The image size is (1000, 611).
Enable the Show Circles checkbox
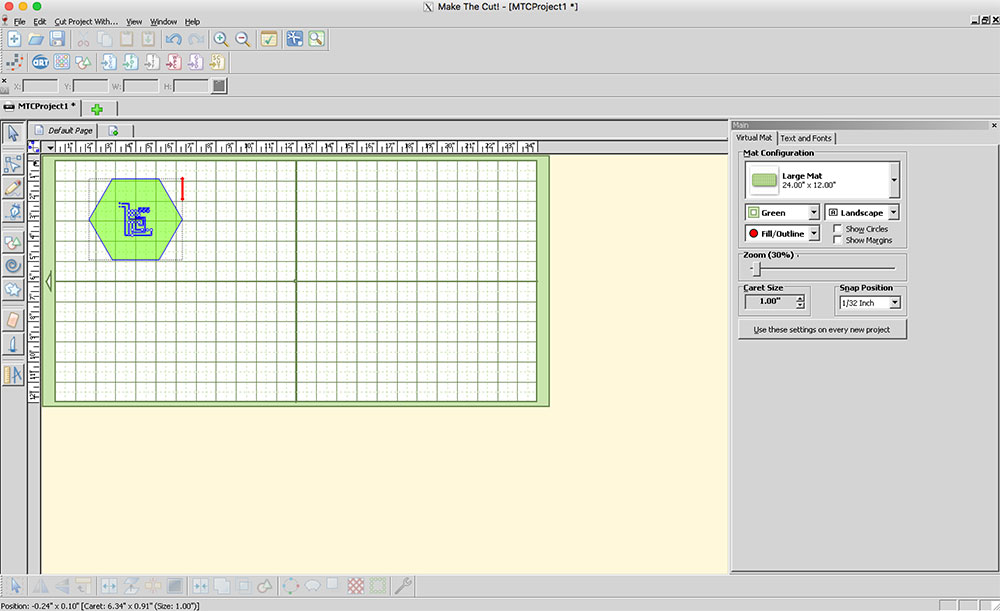pos(837,228)
